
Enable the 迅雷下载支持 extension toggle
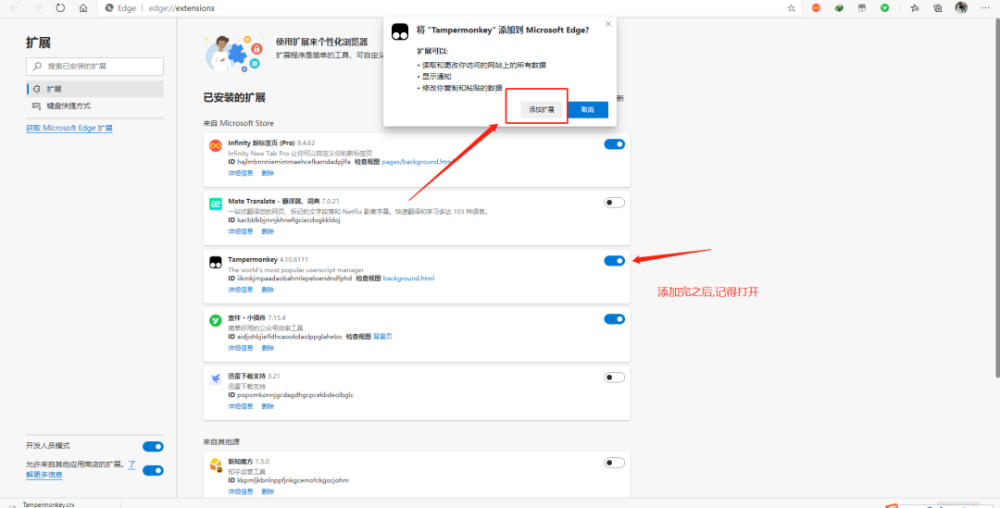point(614,377)
